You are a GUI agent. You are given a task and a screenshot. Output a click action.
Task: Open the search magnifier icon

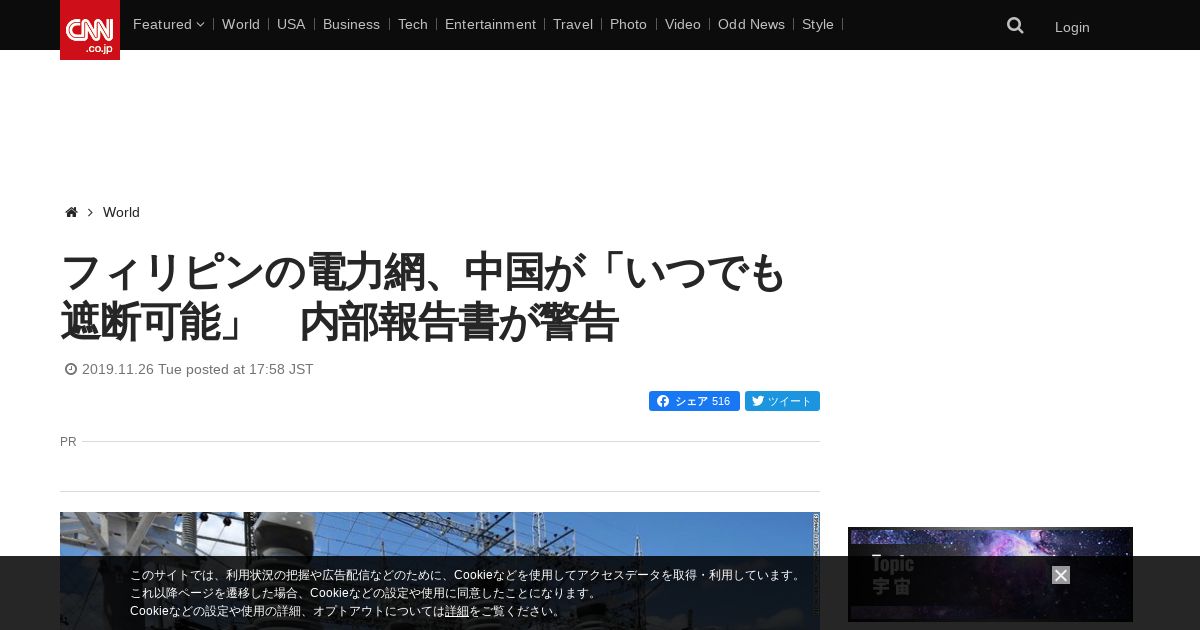(1015, 25)
